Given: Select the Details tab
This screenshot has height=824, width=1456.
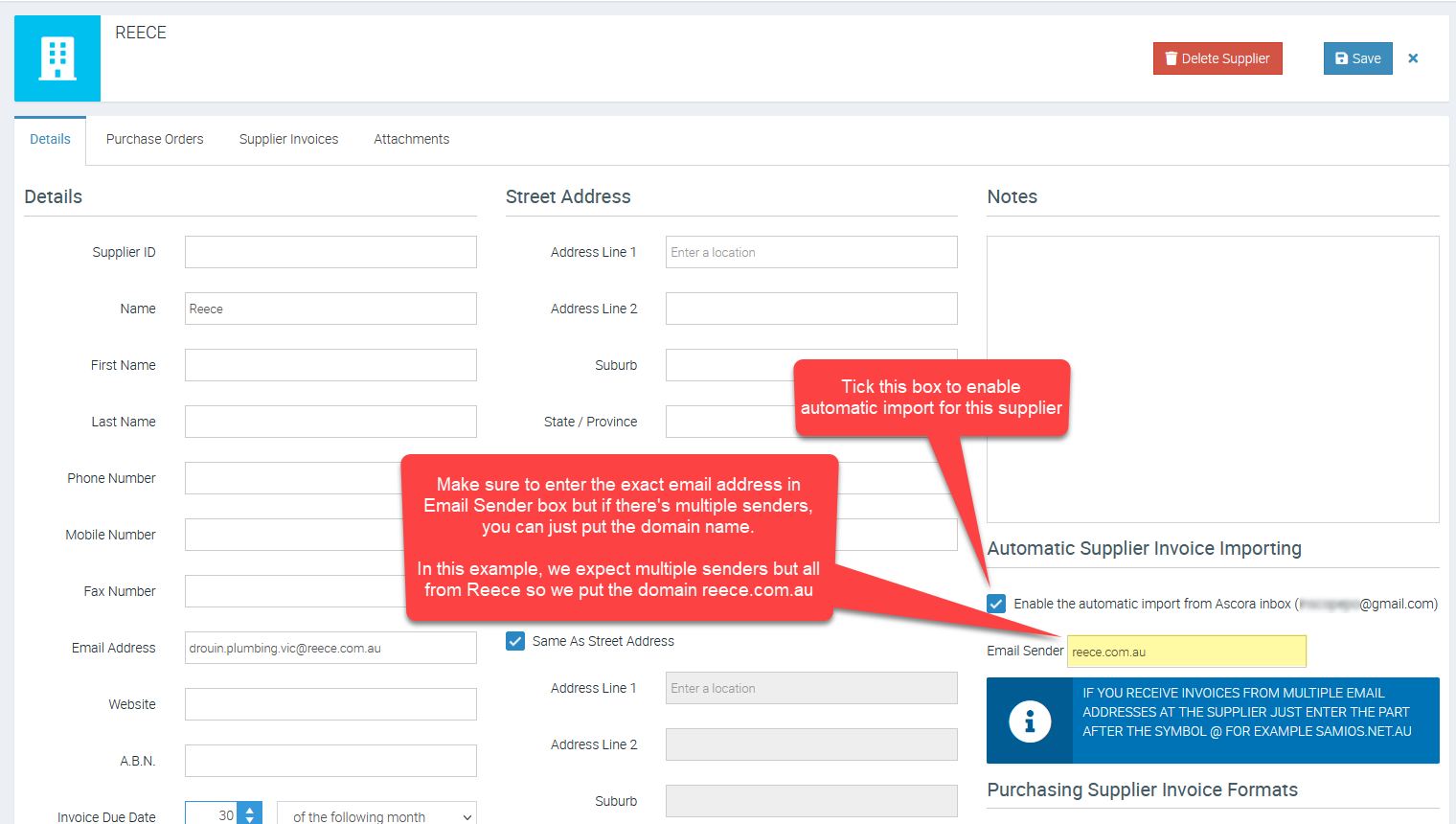Looking at the screenshot, I should (x=50, y=139).
